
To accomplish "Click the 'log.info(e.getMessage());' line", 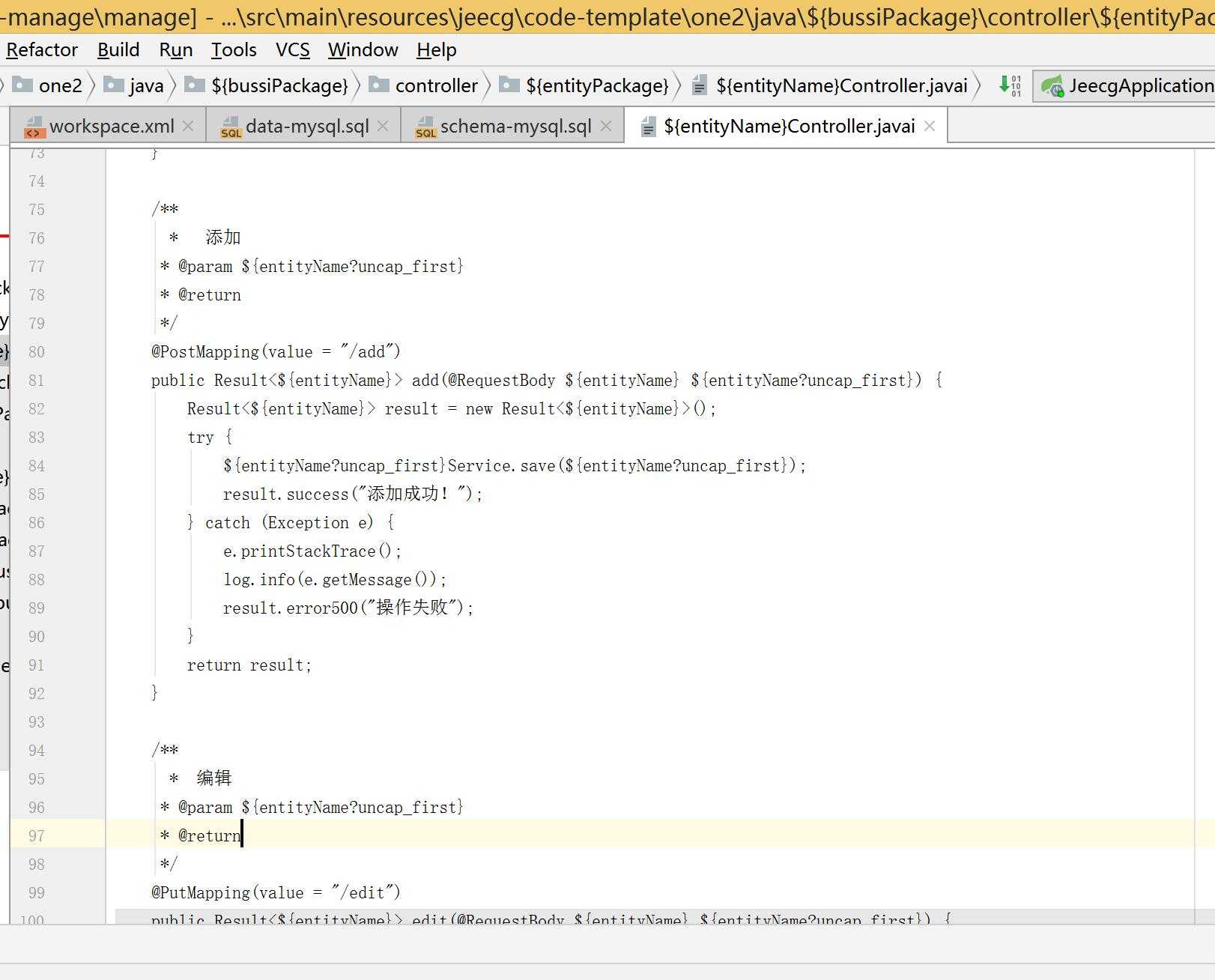I will pyautogui.click(x=335, y=579).
